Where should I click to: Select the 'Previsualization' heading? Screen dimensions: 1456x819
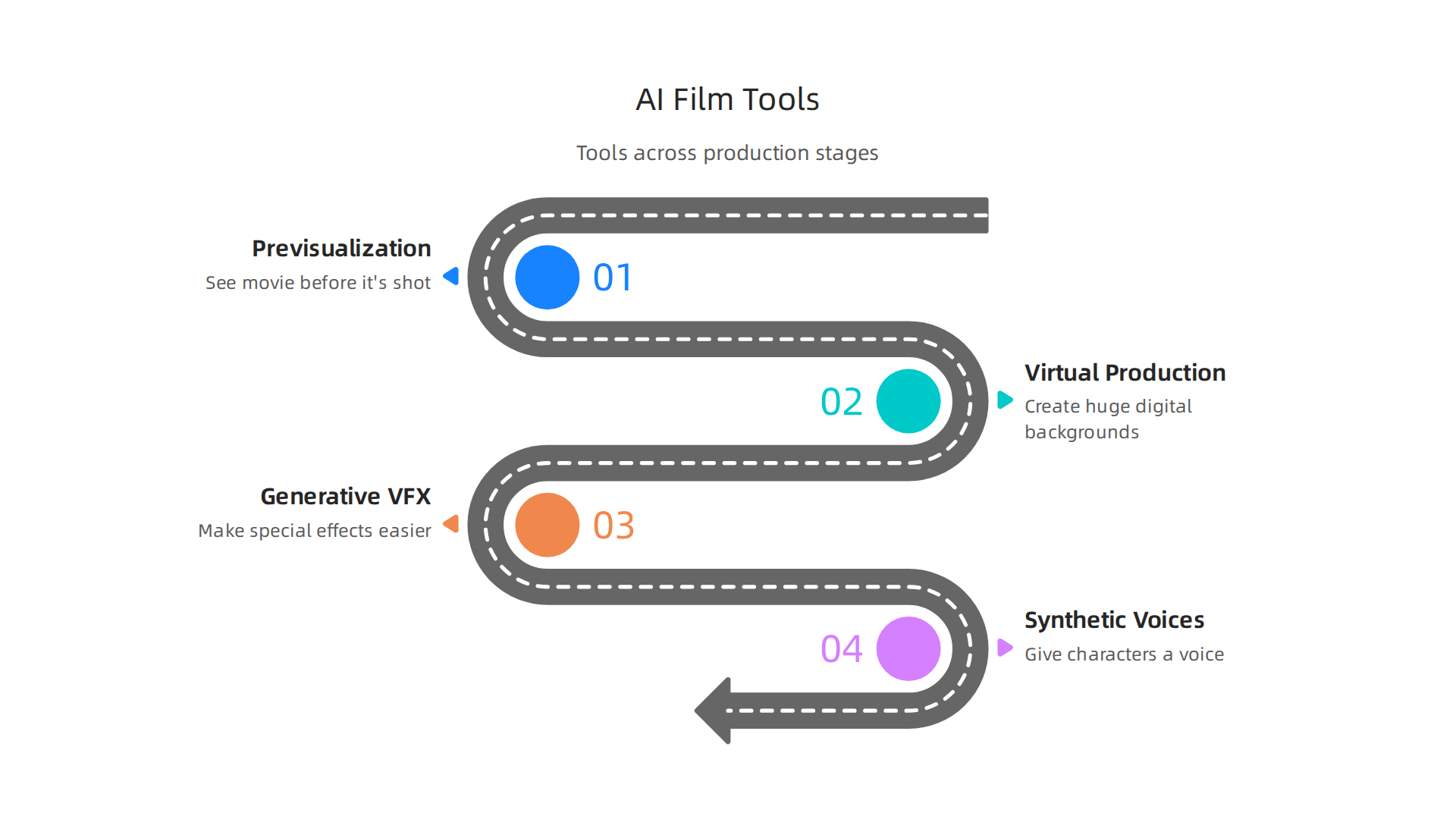click(x=341, y=248)
